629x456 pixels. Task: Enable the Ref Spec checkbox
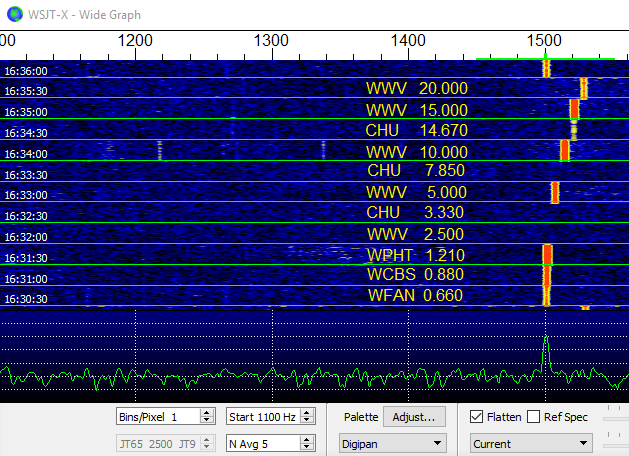534,417
